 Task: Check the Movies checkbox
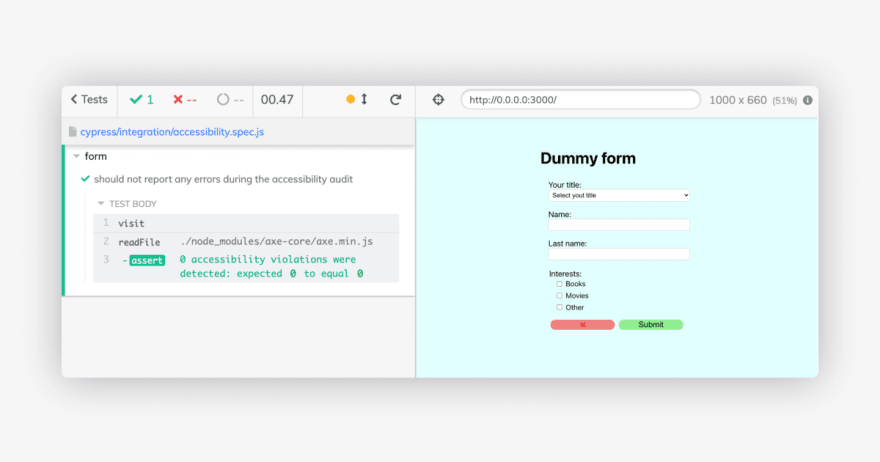pyautogui.click(x=559, y=296)
